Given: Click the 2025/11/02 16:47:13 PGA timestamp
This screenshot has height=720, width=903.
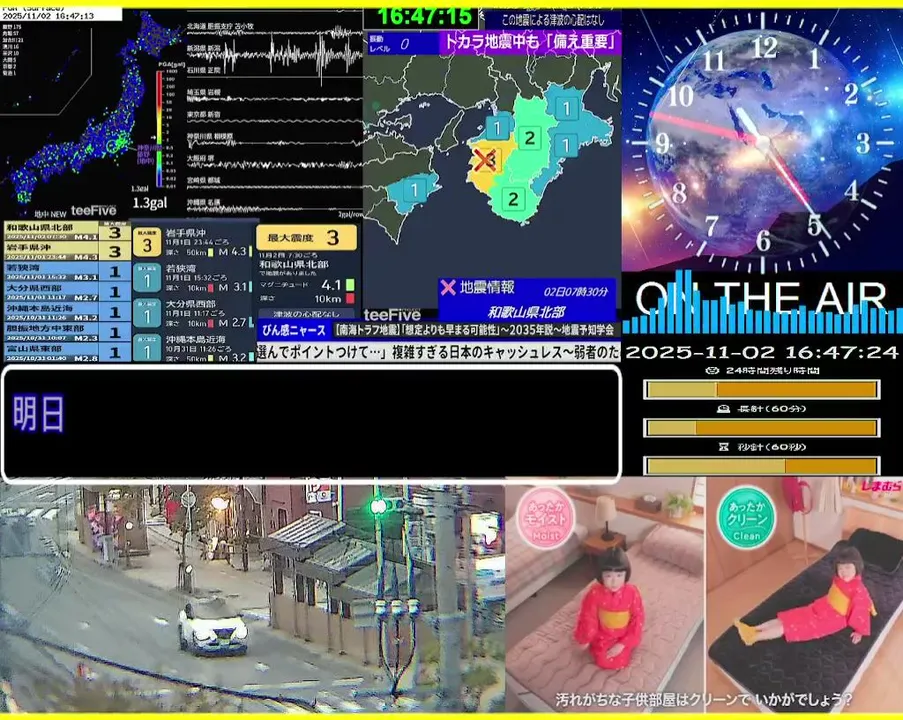Looking at the screenshot, I should (48, 16).
